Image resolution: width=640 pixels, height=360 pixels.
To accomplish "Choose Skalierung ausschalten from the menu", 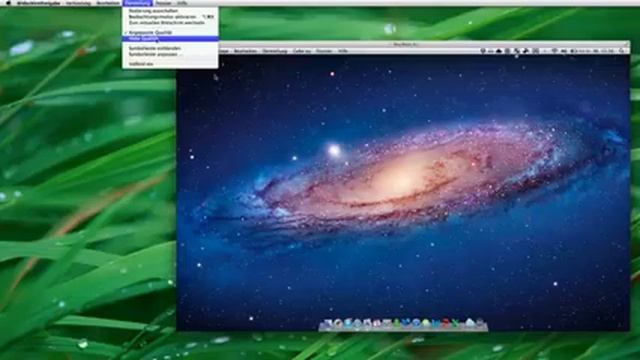I will 170,11.
